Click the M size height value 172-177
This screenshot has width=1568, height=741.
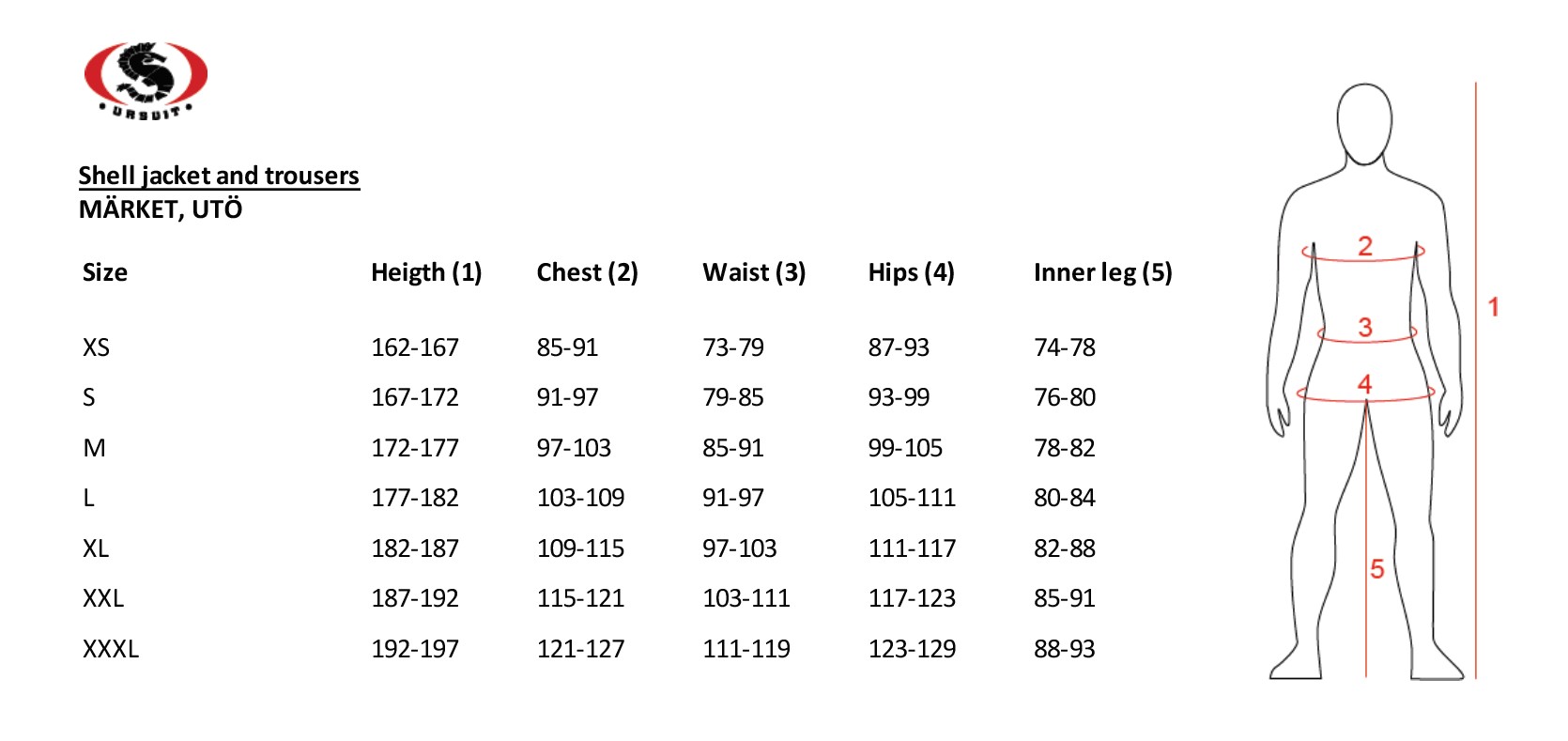coord(415,448)
